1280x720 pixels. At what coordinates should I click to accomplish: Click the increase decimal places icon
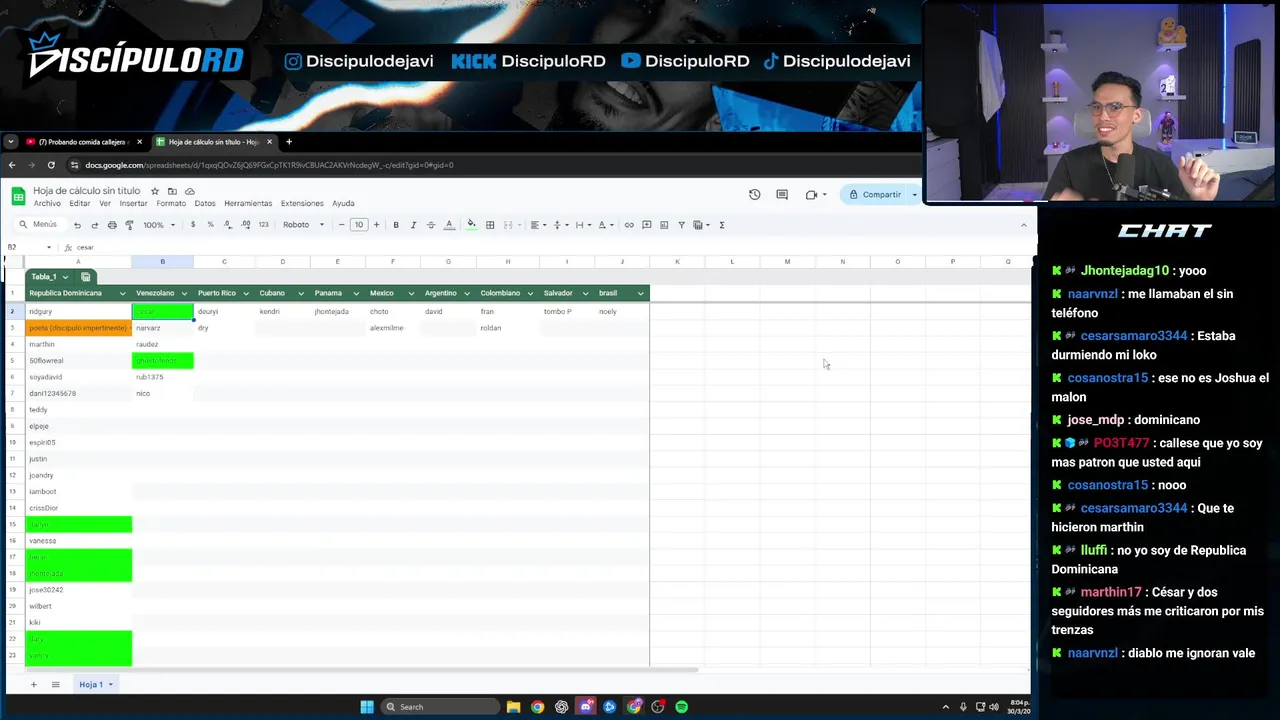point(246,225)
